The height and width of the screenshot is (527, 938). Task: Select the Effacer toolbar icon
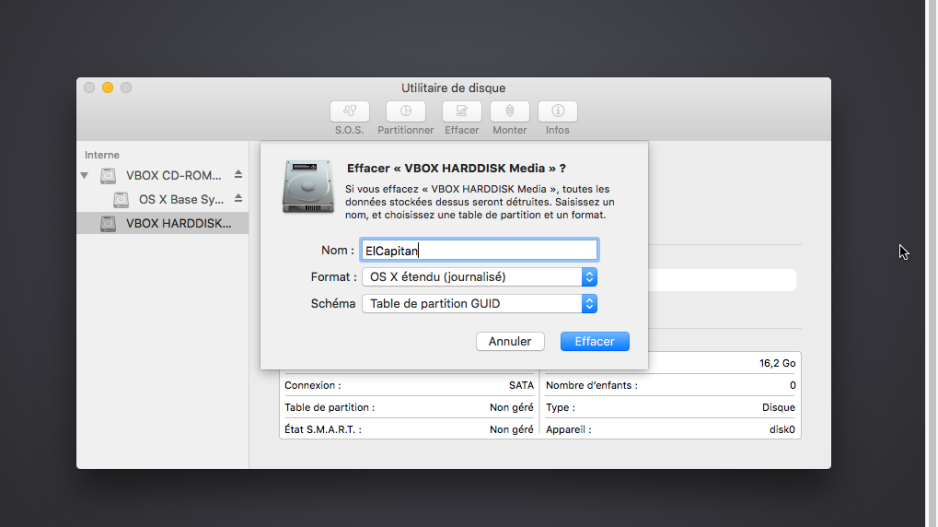click(x=462, y=111)
